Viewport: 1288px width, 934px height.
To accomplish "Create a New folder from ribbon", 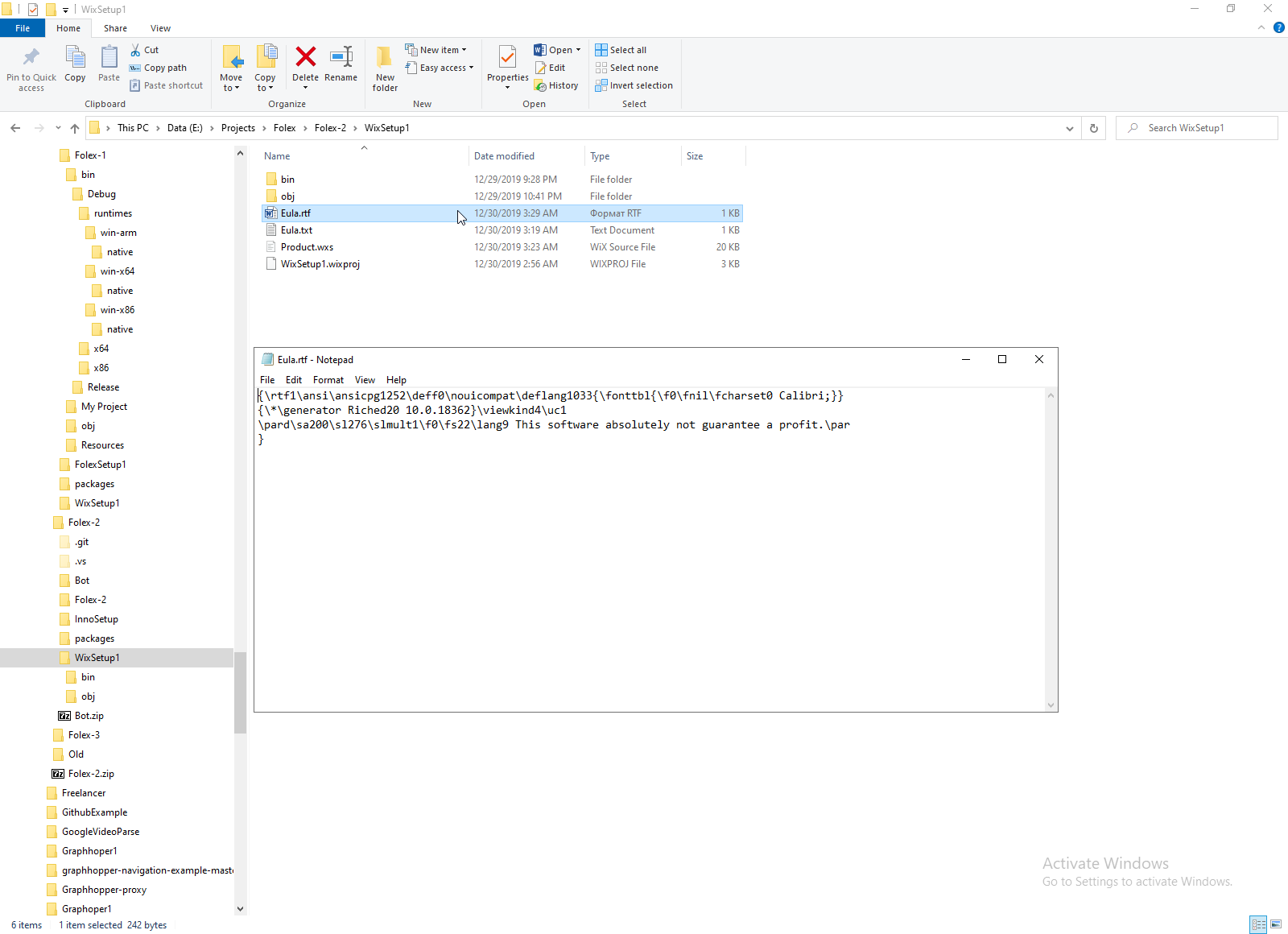I will pyautogui.click(x=385, y=68).
